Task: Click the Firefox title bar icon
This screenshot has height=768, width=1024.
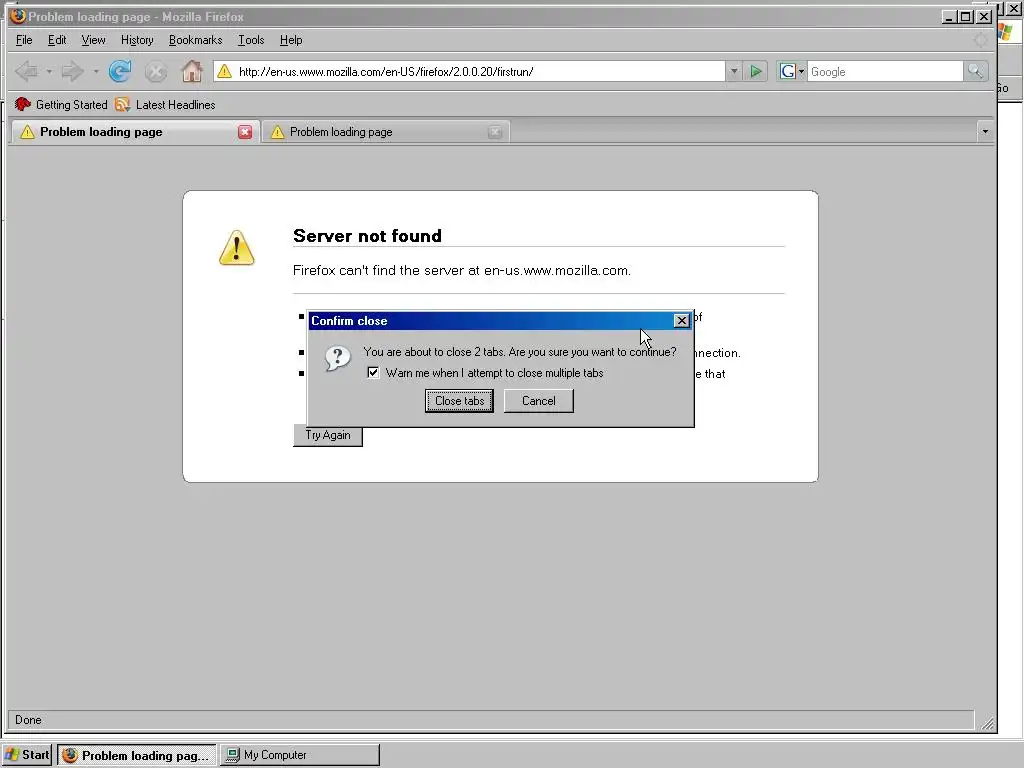Action: pyautogui.click(x=18, y=16)
